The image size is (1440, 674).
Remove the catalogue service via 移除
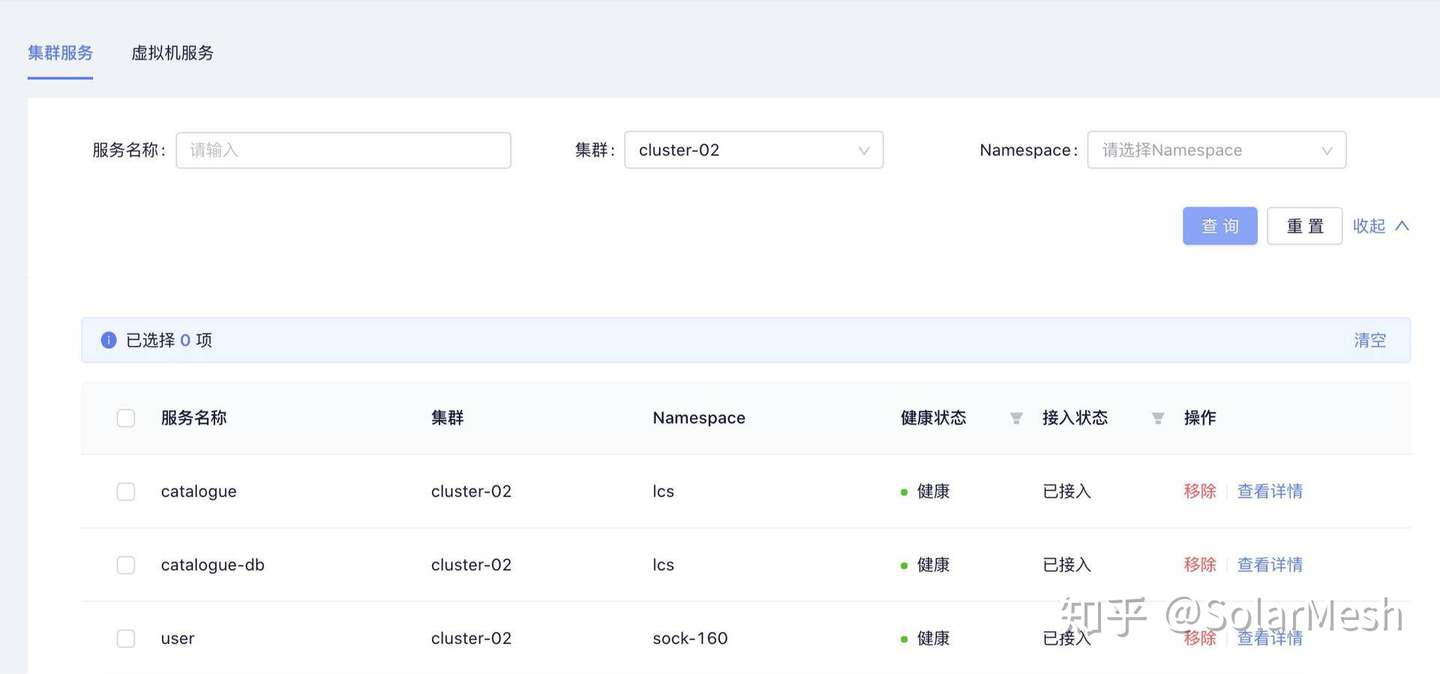click(1200, 491)
